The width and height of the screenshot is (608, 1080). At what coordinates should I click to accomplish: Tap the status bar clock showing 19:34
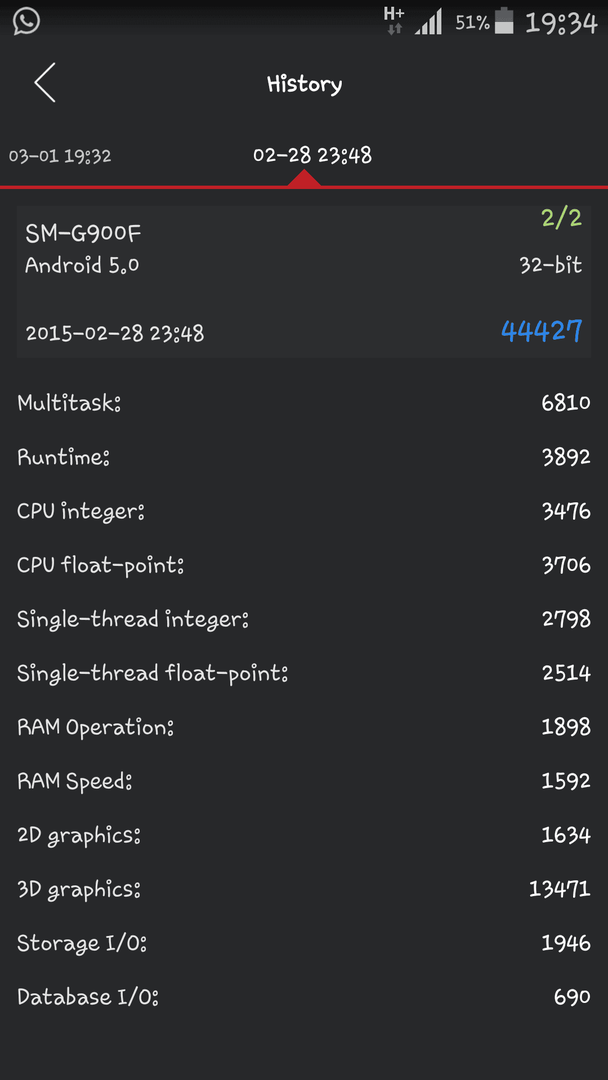(x=560, y=22)
